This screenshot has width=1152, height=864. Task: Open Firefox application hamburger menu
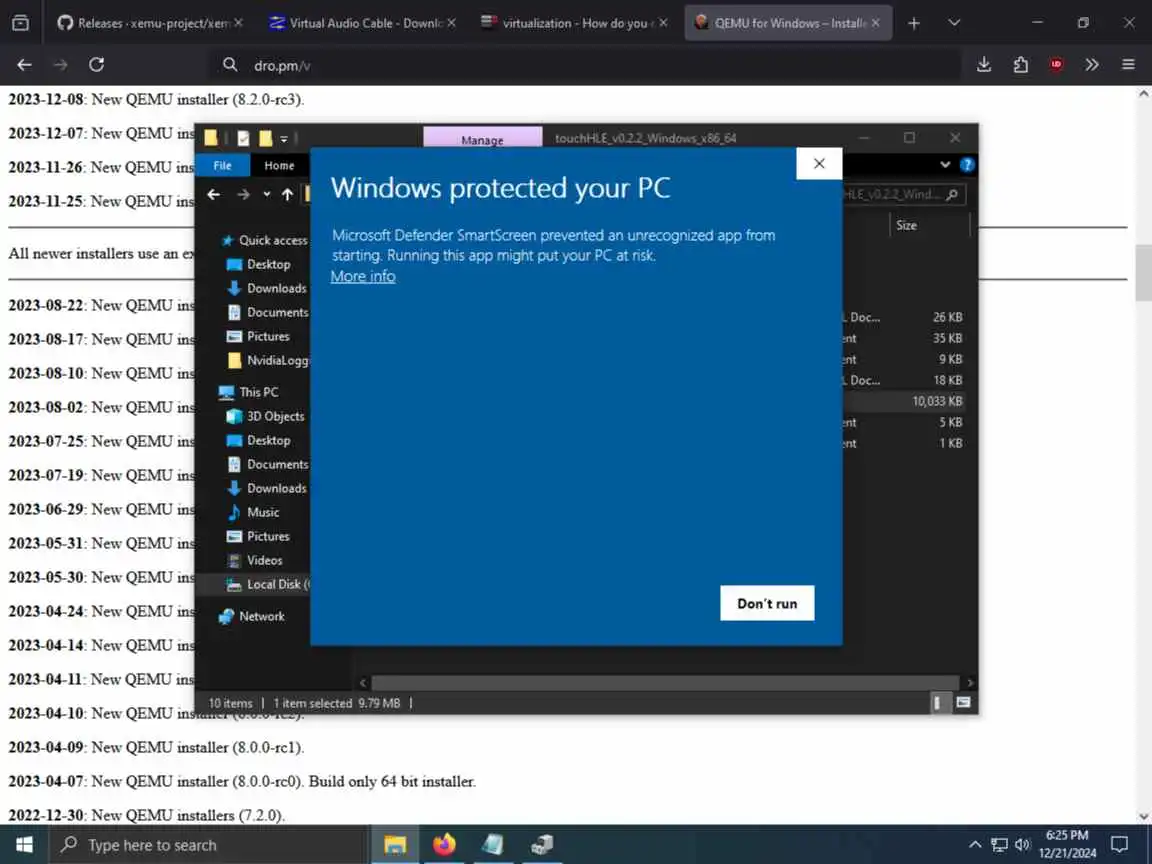pyautogui.click(x=1128, y=65)
